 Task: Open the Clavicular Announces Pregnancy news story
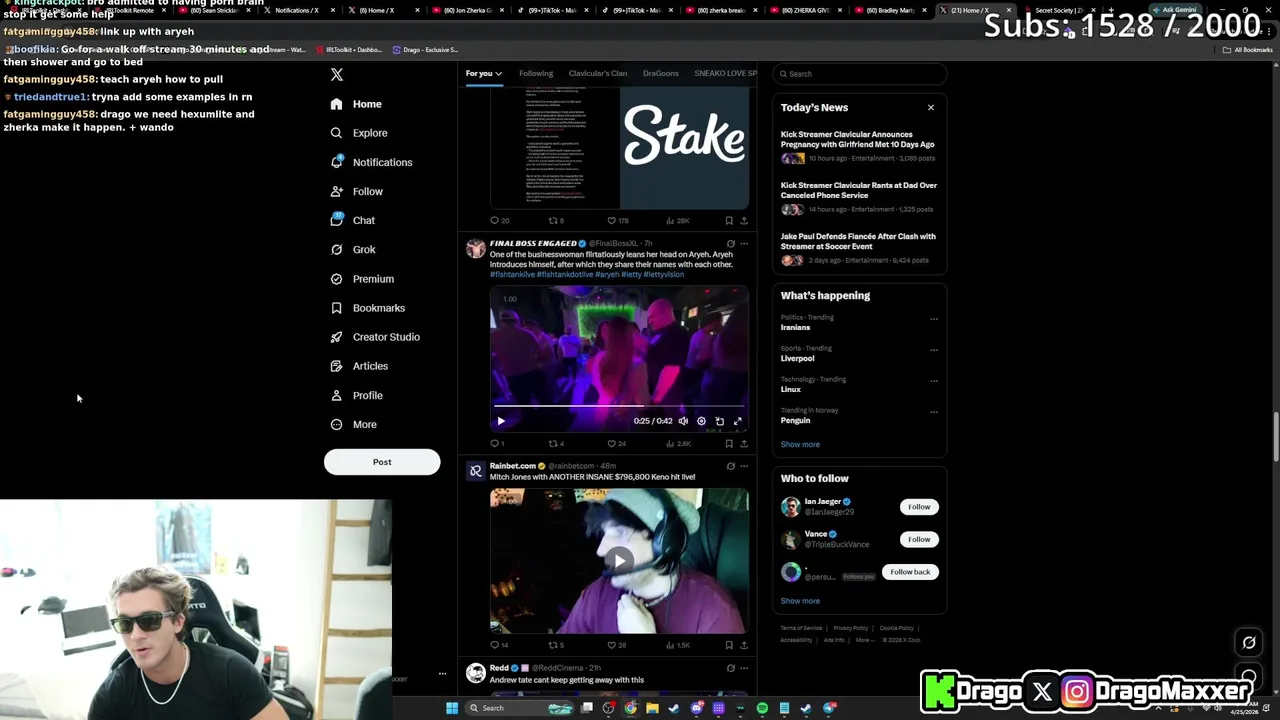pos(858,146)
